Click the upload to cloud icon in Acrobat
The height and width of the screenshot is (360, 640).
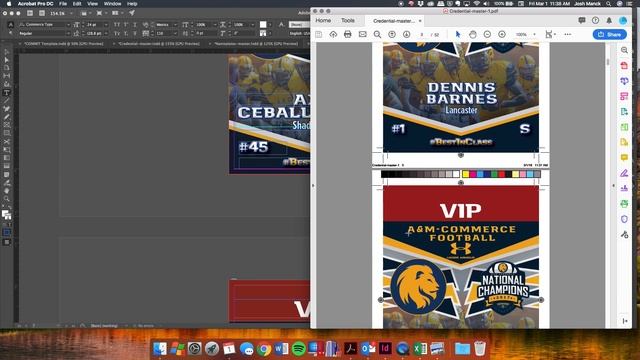(333, 34)
